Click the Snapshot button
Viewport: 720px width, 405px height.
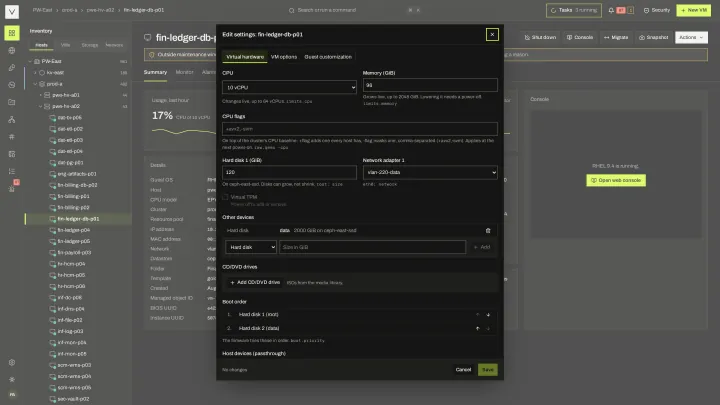(653, 37)
